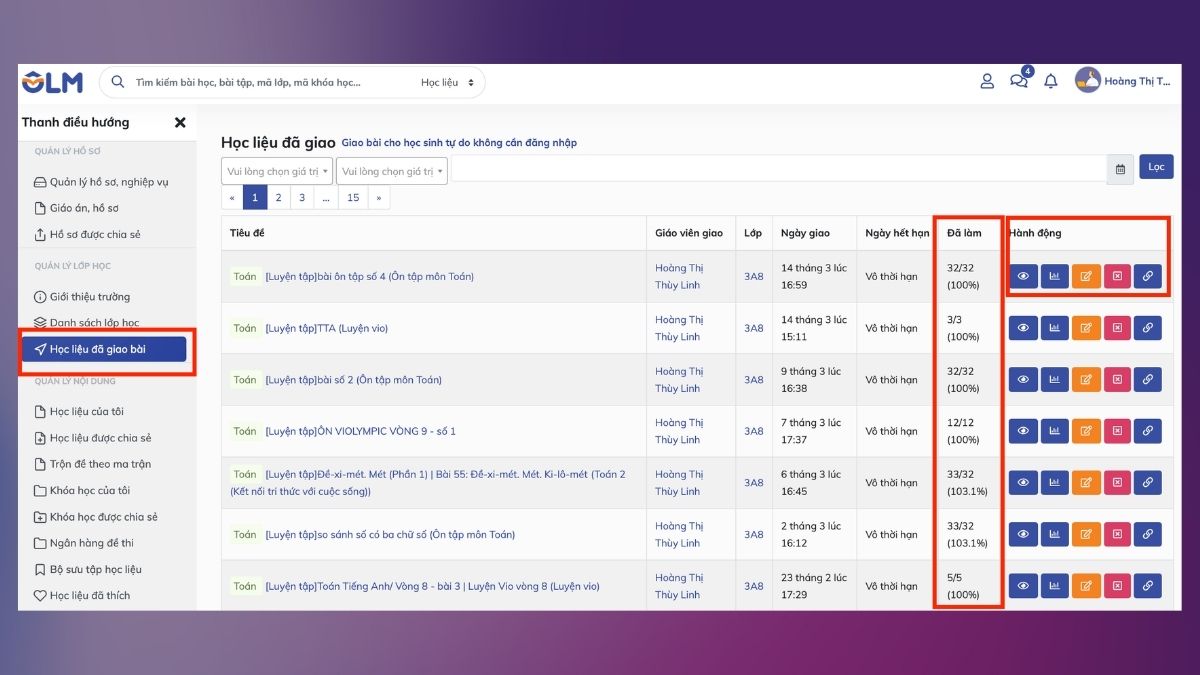
Task: Close the Thanh điều hướng sidebar
Action: coord(180,122)
